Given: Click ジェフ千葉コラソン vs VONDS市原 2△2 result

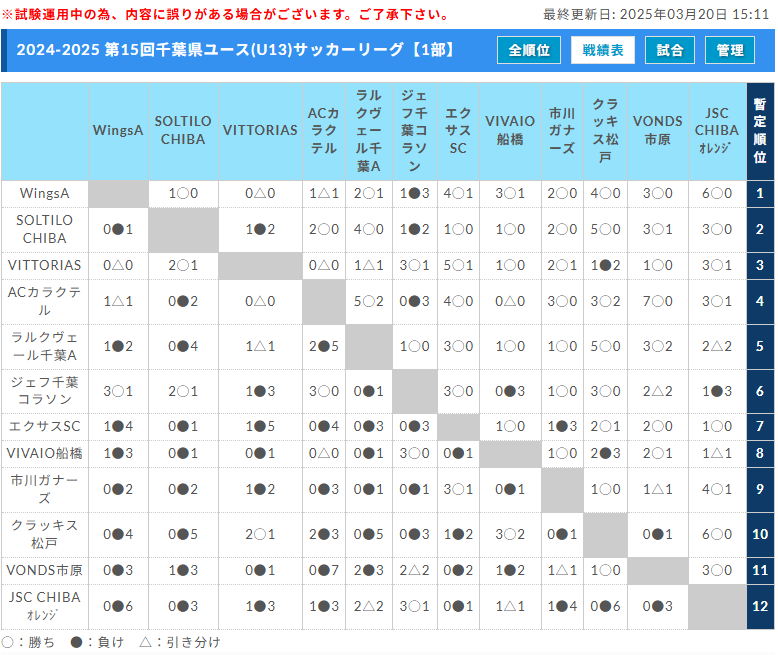Looking at the screenshot, I should pos(658,391).
